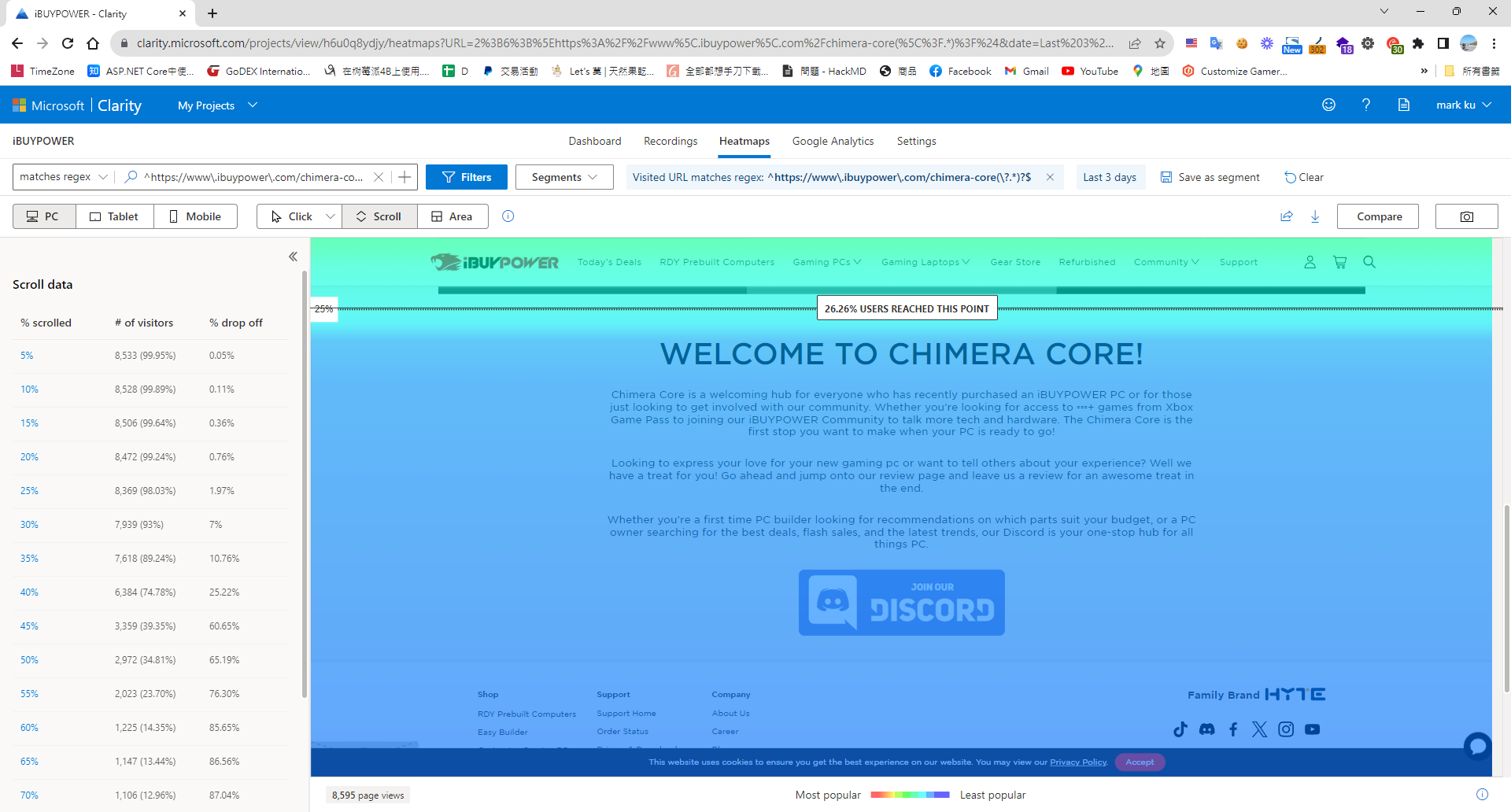The height and width of the screenshot is (812, 1511).
Task: Click the screenshot camera icon button
Action: (x=1466, y=216)
